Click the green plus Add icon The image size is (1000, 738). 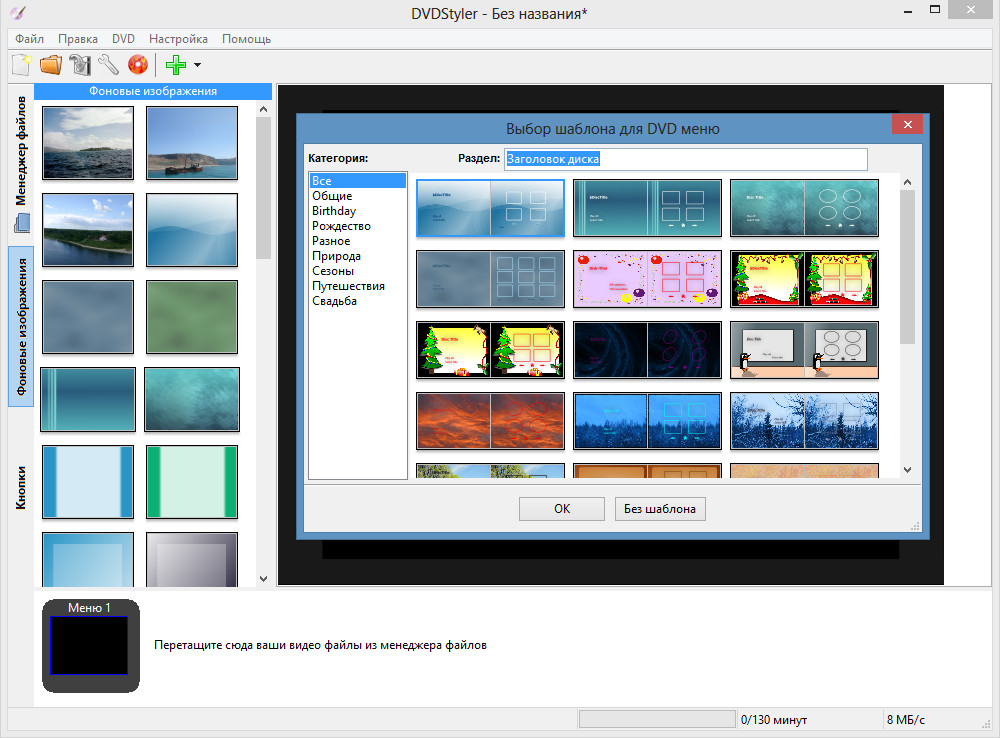click(176, 65)
